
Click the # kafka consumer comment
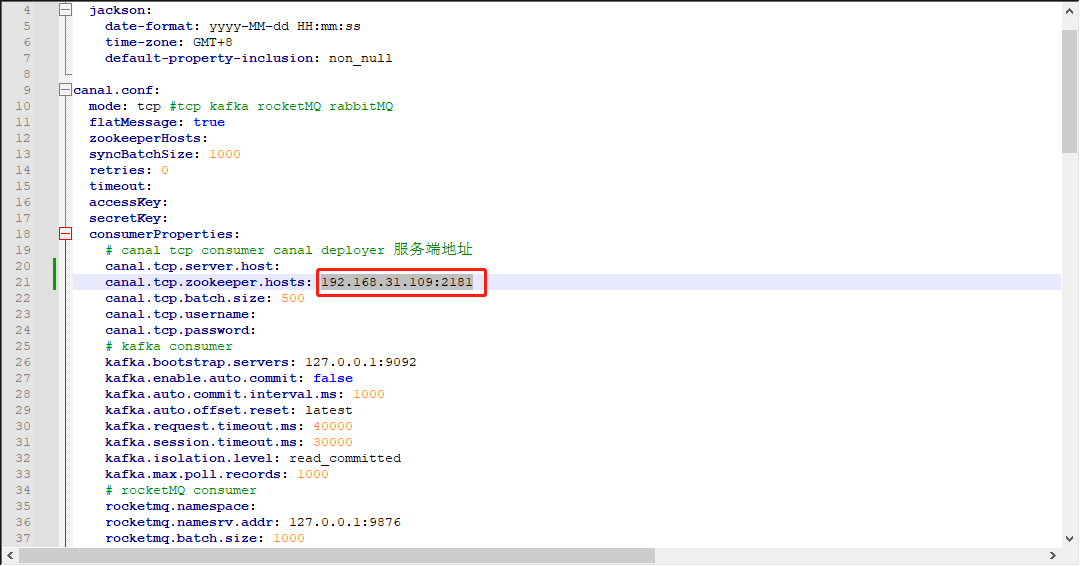pos(169,346)
